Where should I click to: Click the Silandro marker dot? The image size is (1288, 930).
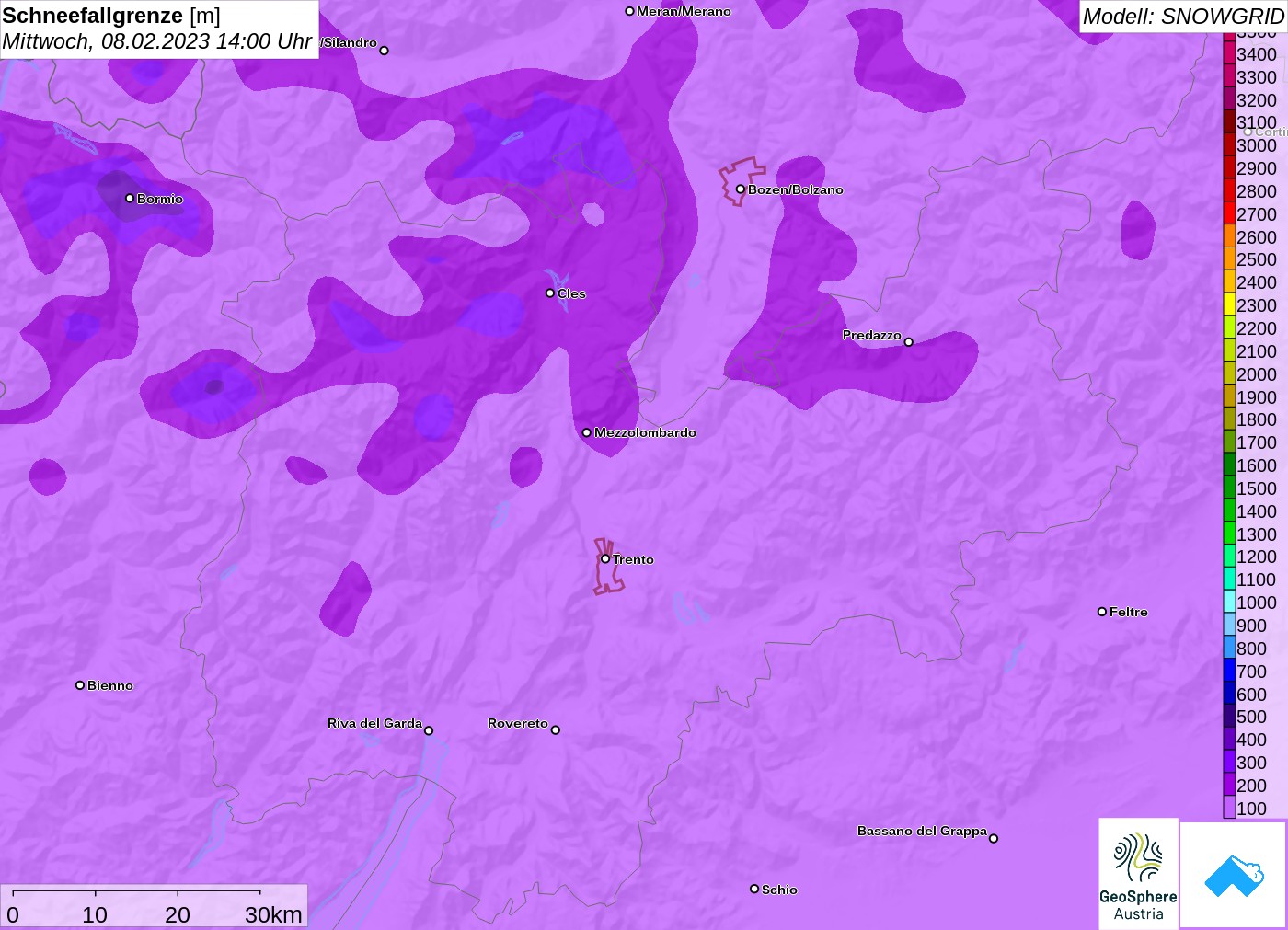tap(385, 50)
